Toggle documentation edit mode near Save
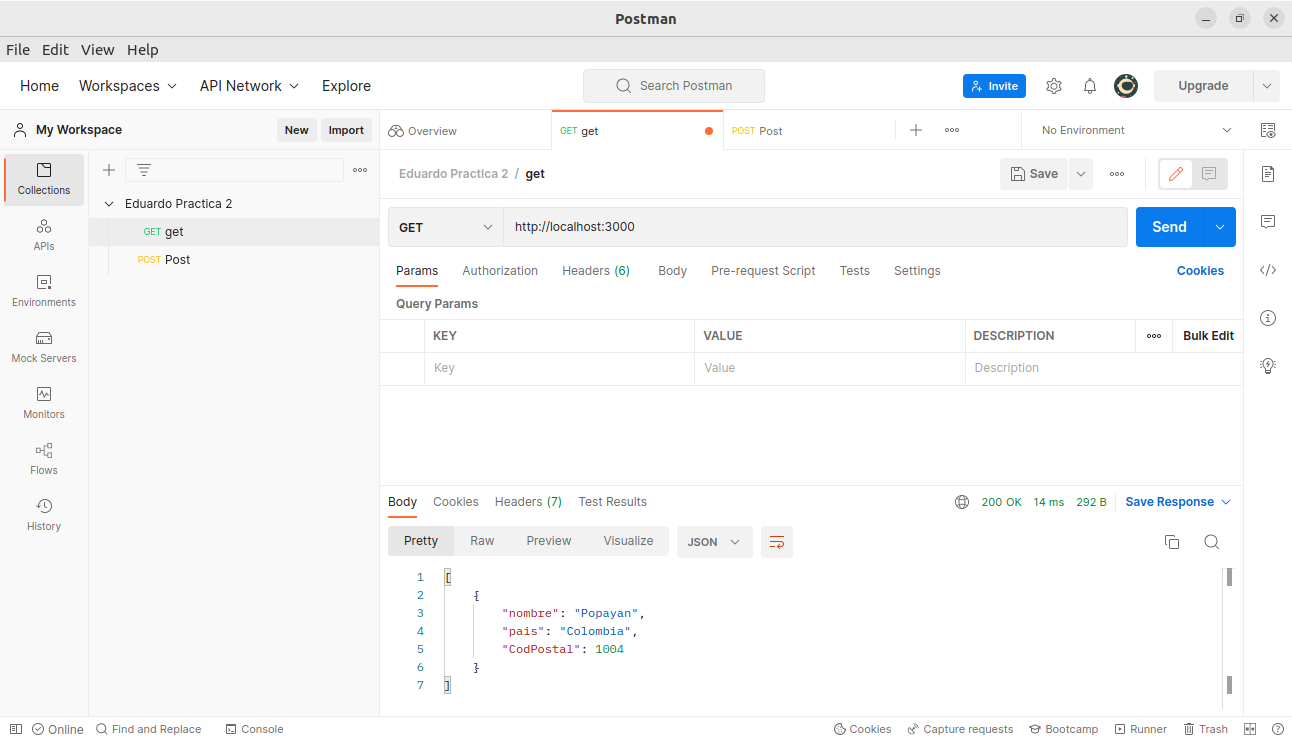 1175,173
